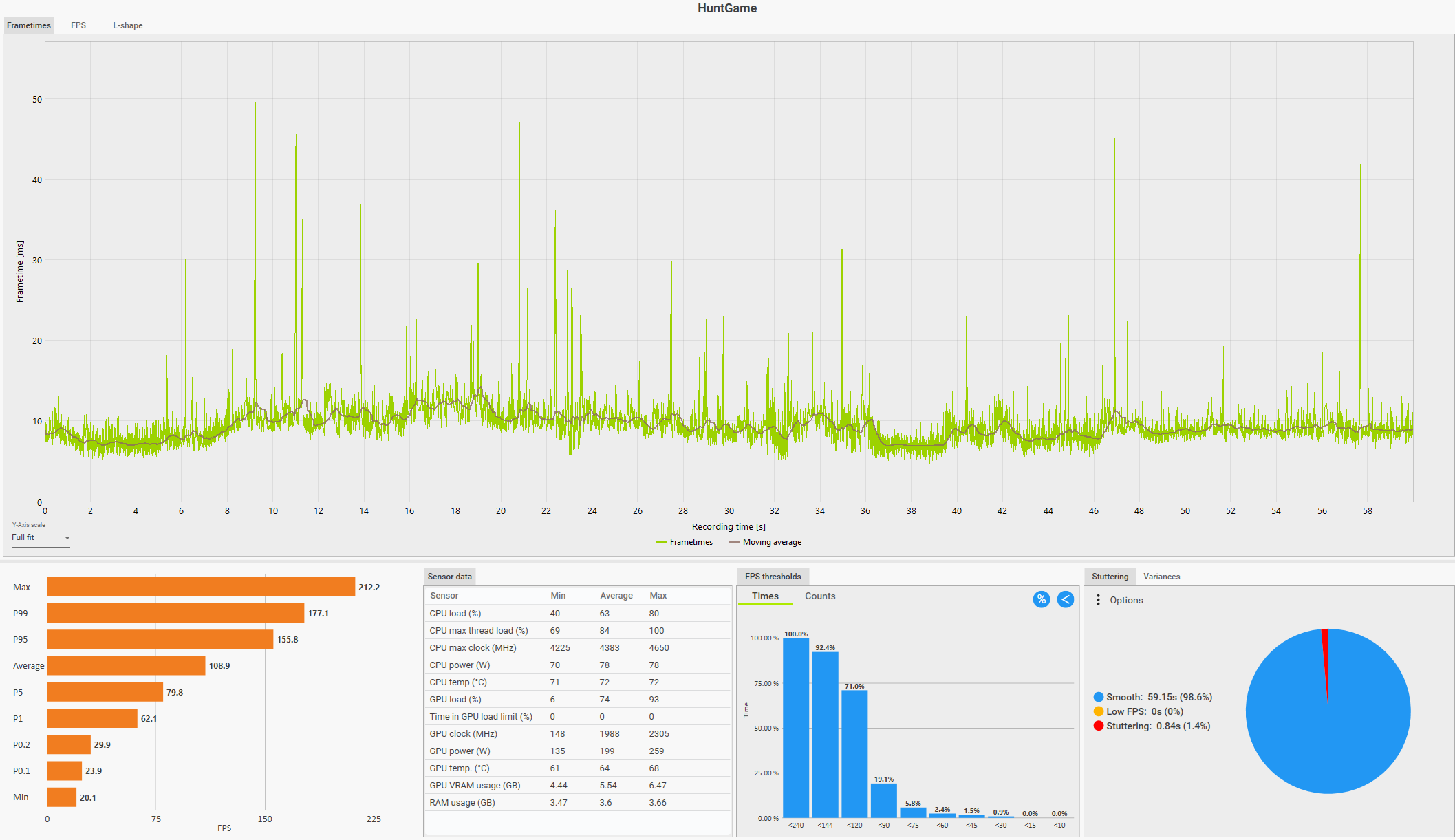Select the Frametimes tab

(x=29, y=25)
